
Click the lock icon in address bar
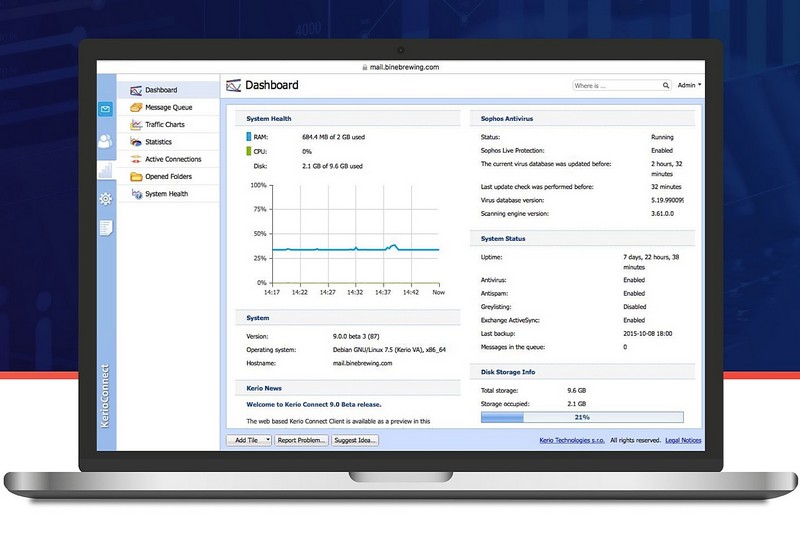coord(365,67)
